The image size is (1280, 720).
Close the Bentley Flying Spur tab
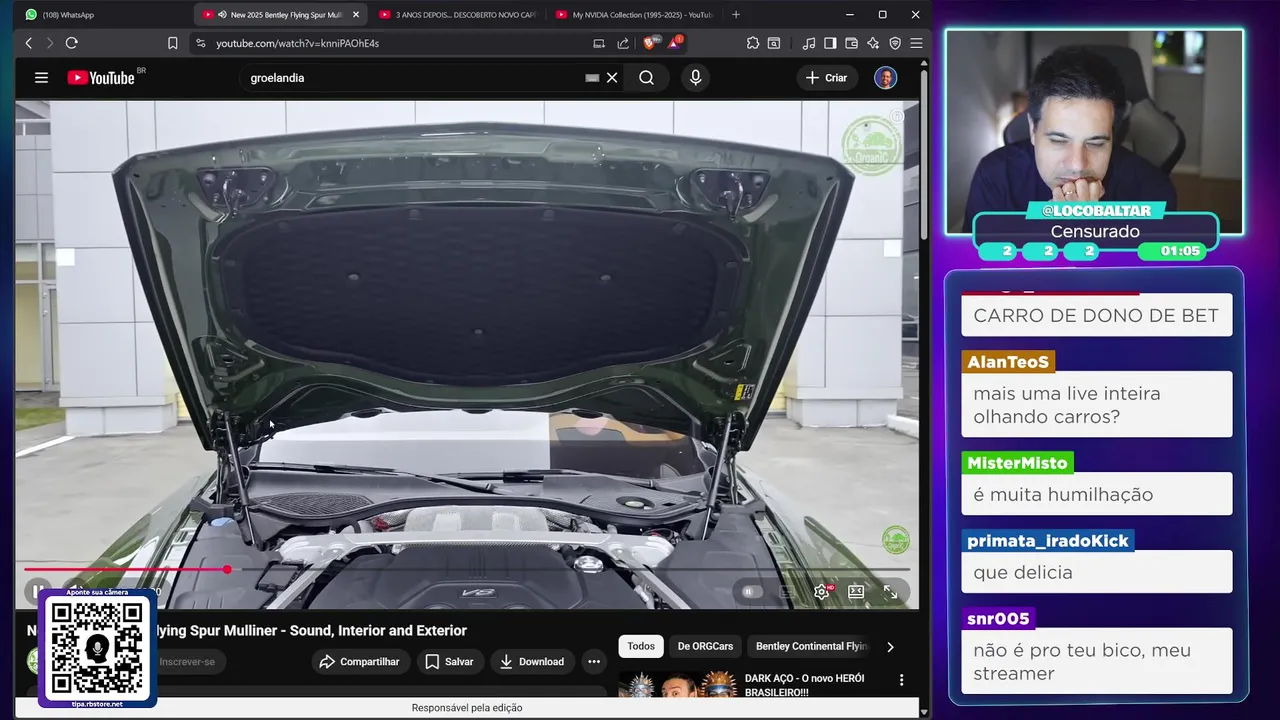coord(356,15)
